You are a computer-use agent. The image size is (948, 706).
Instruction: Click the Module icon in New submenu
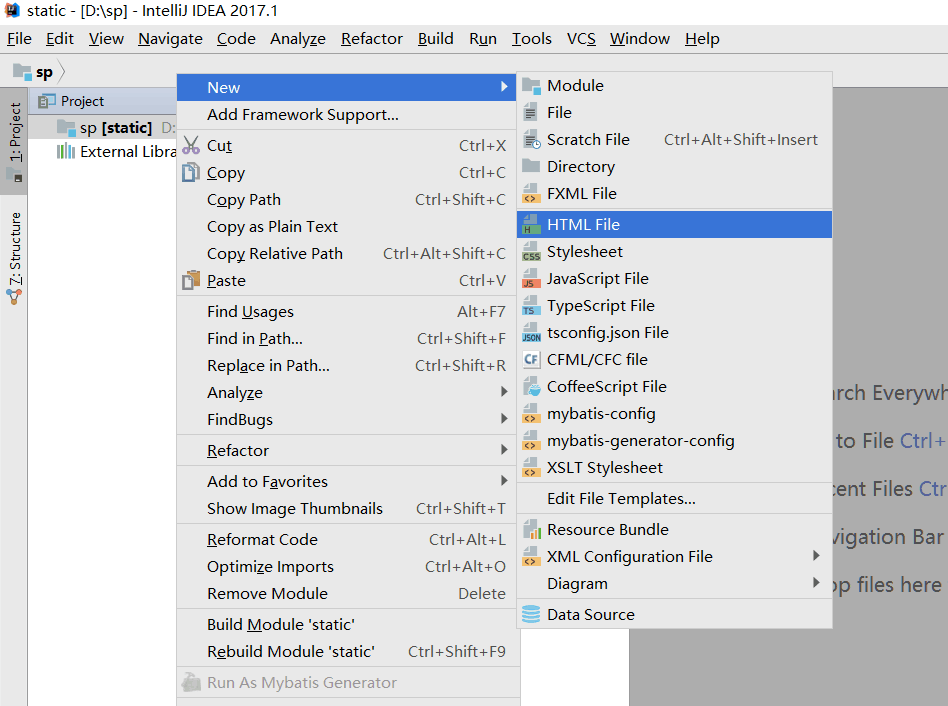click(x=531, y=86)
